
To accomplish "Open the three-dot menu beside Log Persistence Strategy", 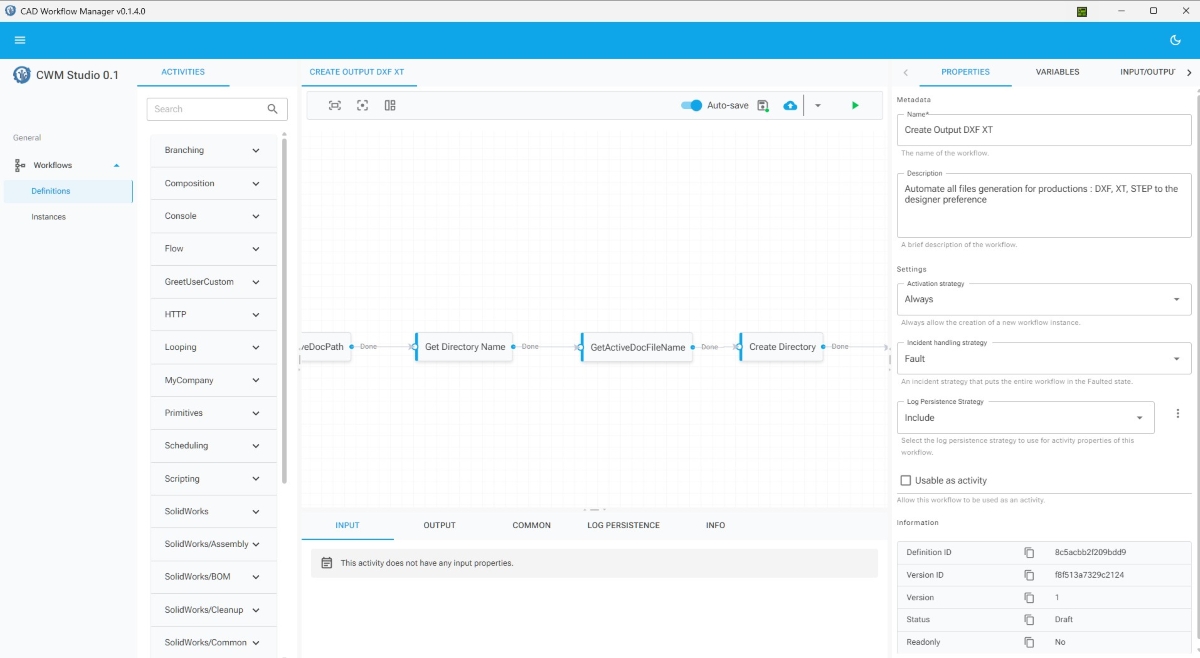I will 1177,413.
